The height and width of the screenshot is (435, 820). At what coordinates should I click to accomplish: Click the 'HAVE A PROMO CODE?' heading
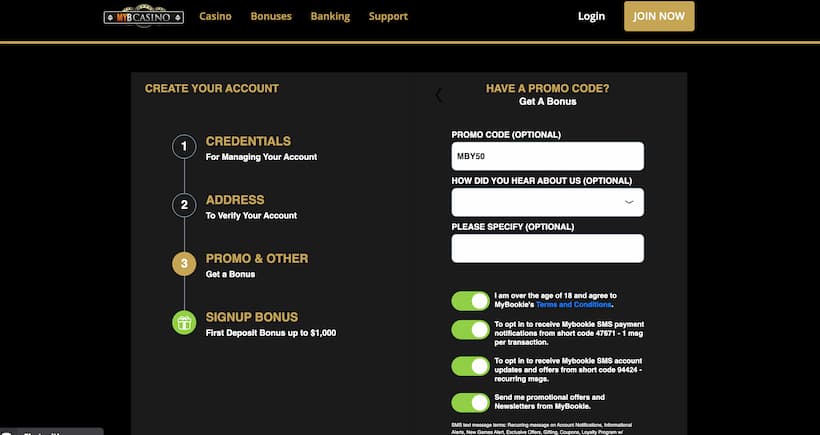pos(548,89)
